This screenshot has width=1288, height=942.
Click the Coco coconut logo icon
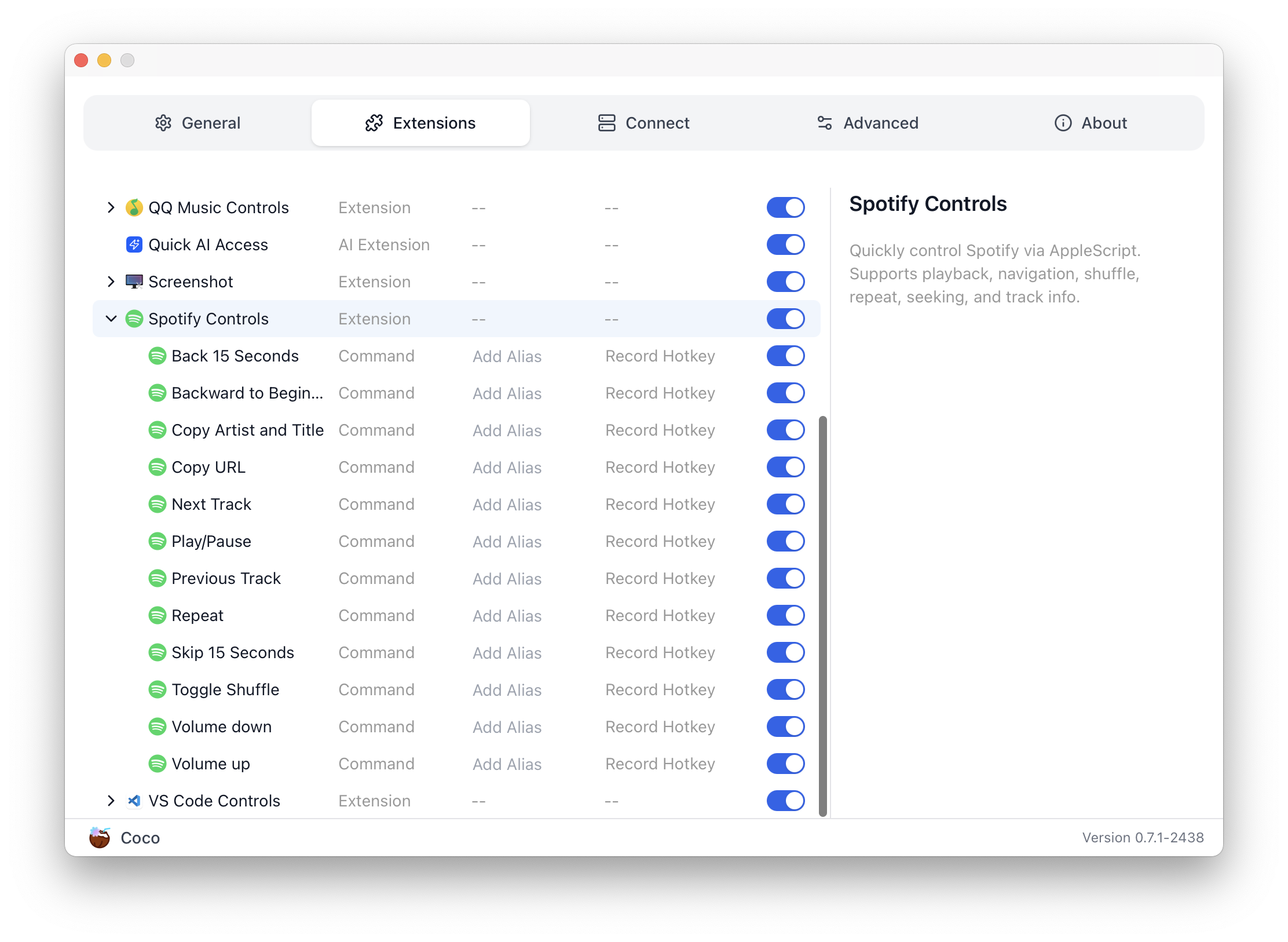coord(100,838)
